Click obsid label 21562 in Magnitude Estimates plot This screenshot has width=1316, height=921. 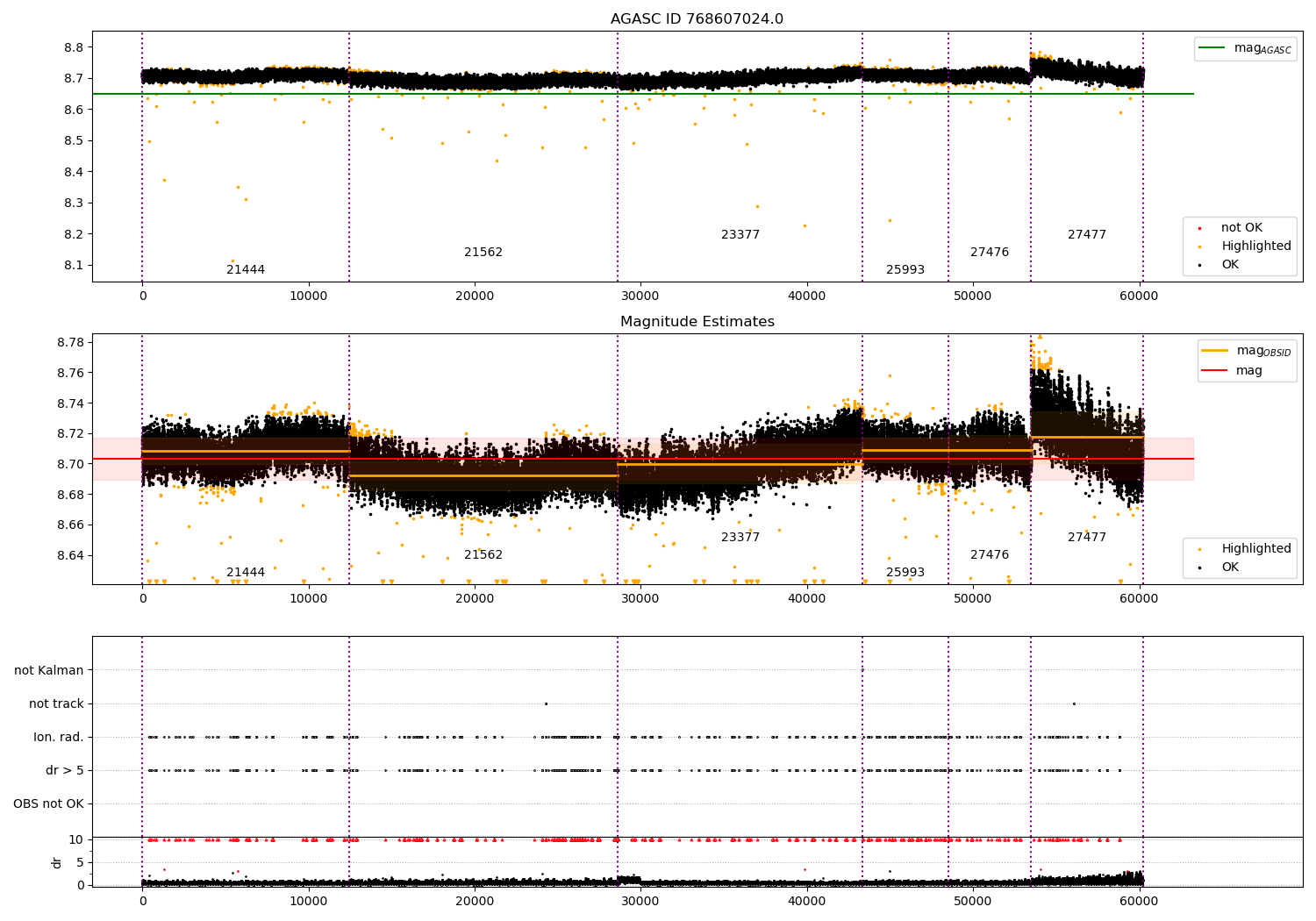click(x=483, y=555)
